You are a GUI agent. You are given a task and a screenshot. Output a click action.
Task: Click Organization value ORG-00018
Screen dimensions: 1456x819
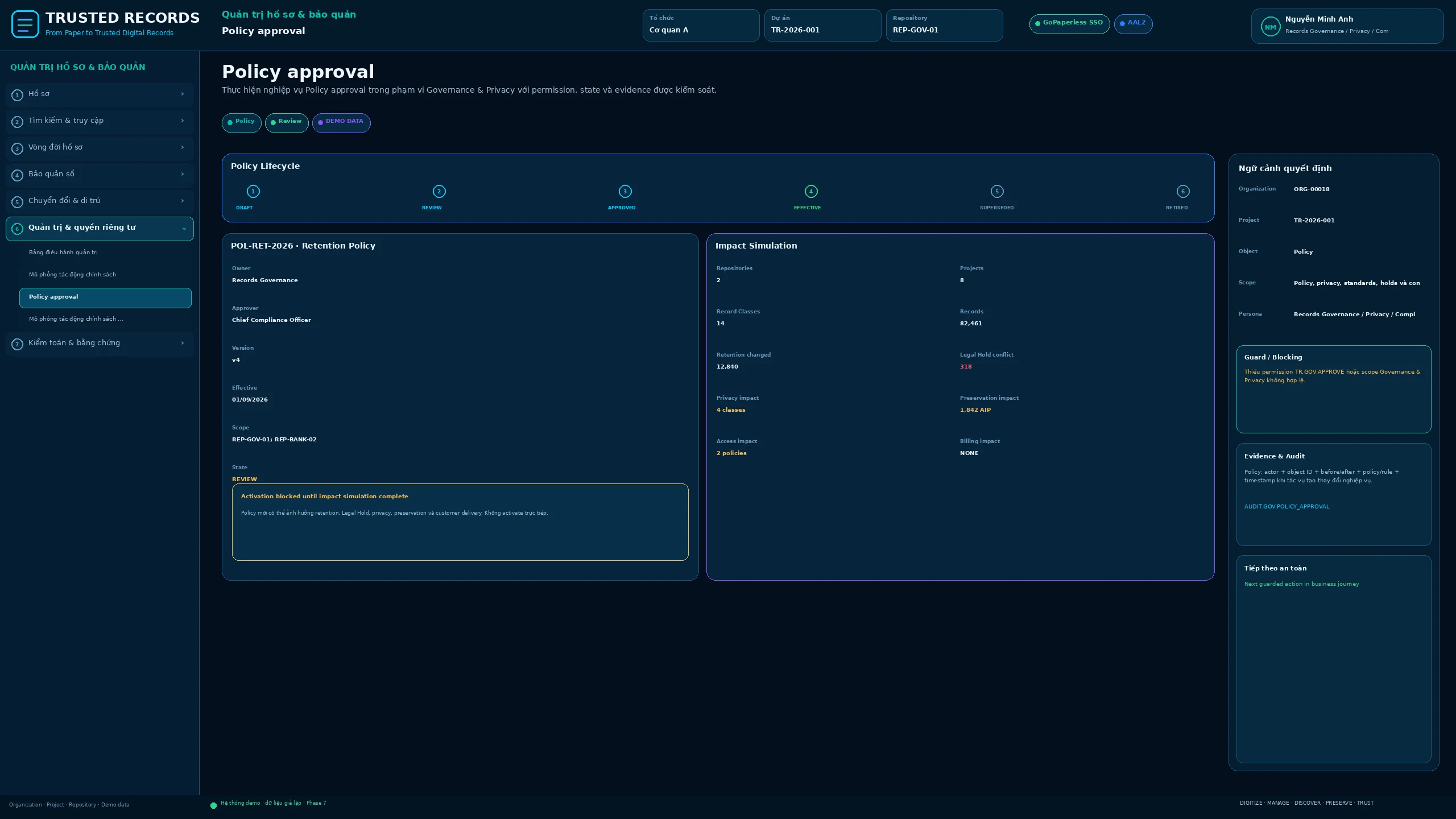pyautogui.click(x=1312, y=189)
